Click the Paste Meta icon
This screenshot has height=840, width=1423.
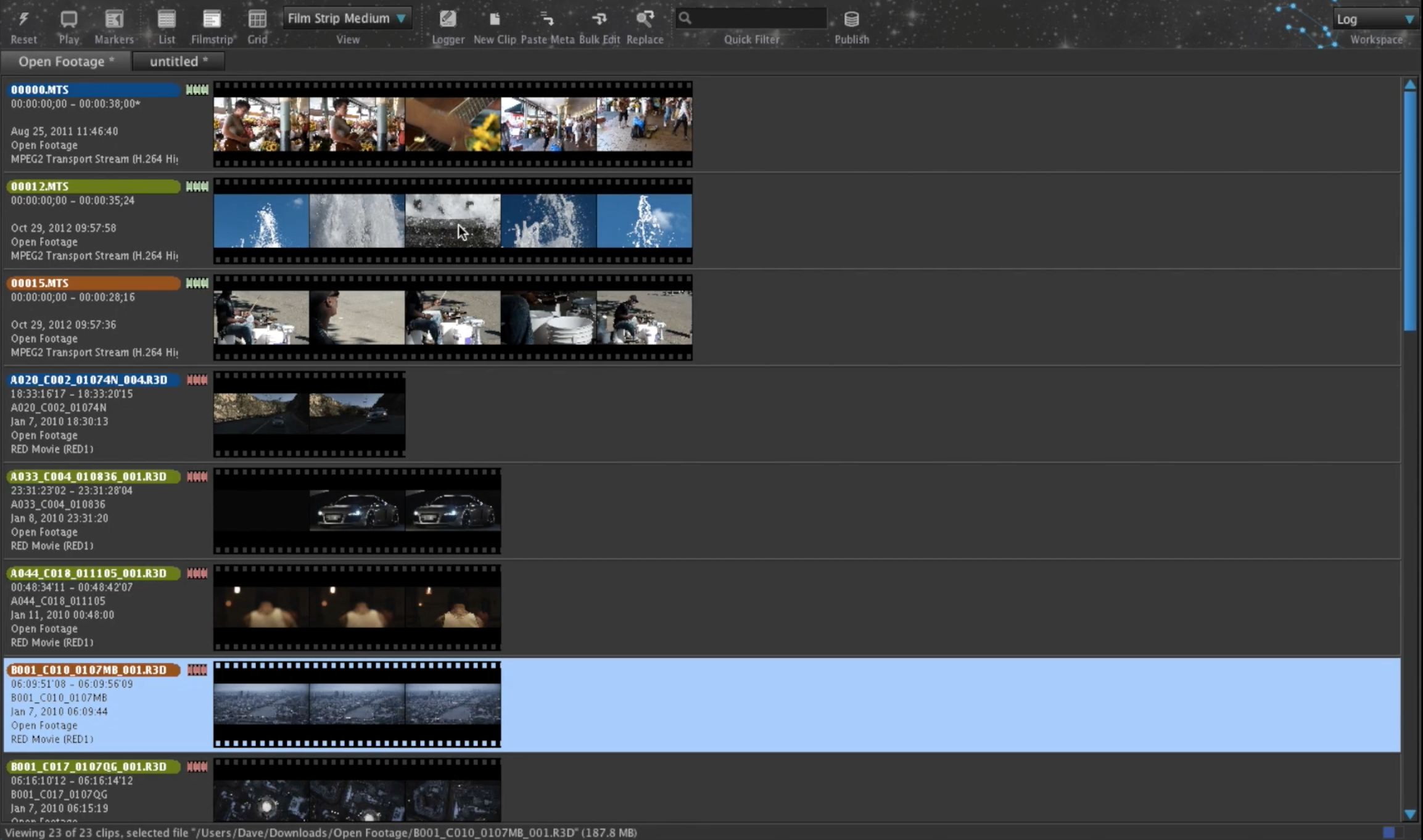tap(547, 20)
